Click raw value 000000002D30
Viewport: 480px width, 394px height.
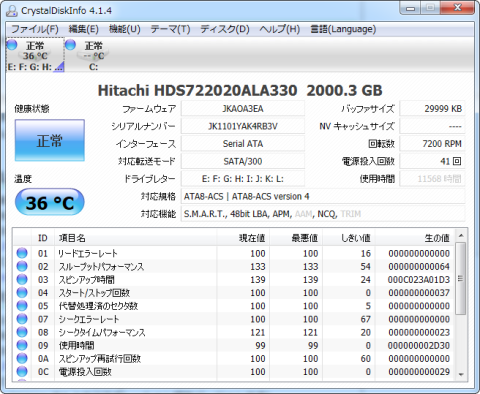click(x=419, y=345)
